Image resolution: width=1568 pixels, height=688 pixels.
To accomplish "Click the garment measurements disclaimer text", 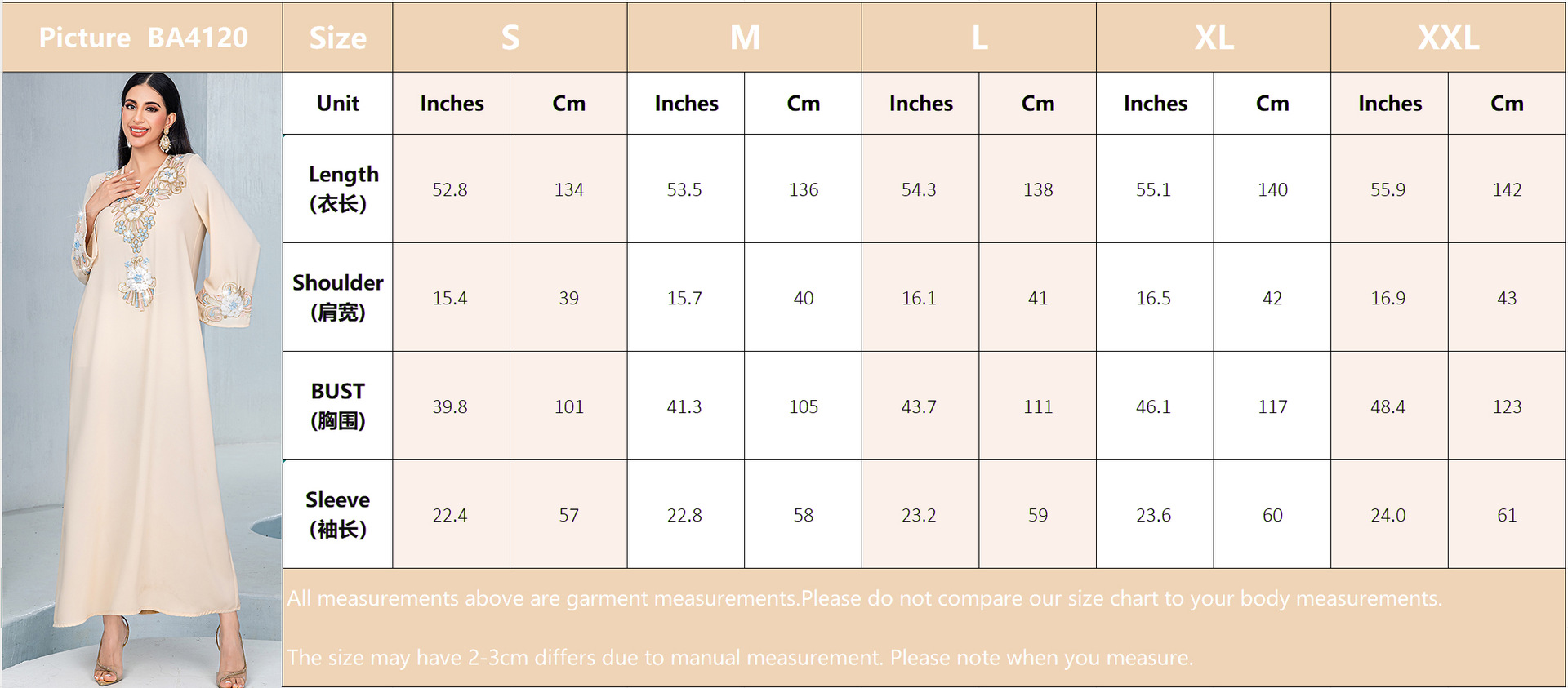I will pos(864,598).
